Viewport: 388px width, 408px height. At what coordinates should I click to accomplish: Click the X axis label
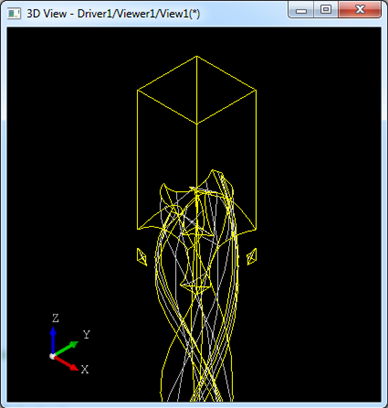pos(85,369)
